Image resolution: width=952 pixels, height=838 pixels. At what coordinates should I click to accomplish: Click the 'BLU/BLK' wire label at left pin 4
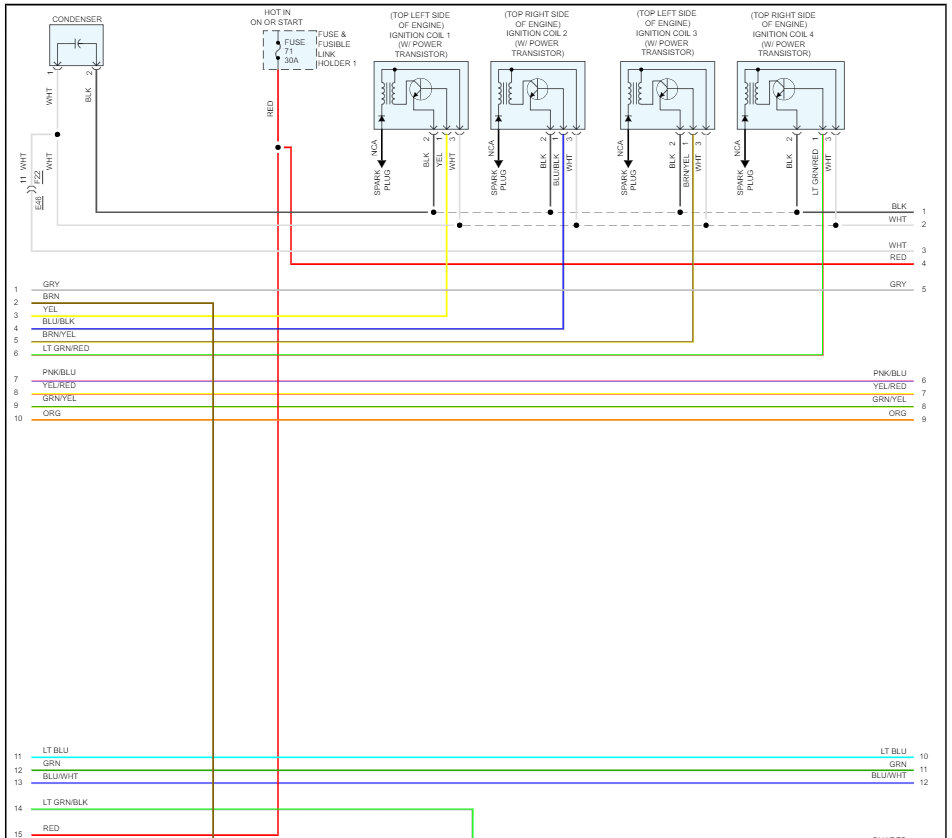pos(58,321)
